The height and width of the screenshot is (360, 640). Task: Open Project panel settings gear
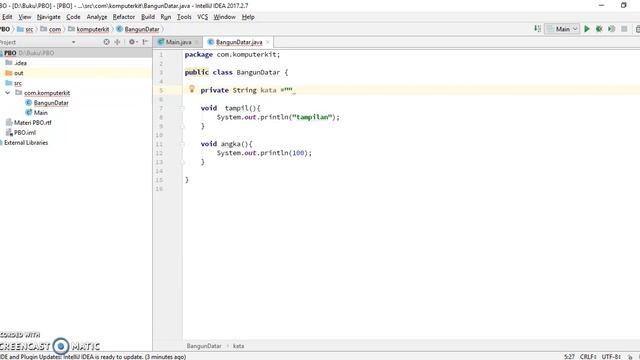133,42
